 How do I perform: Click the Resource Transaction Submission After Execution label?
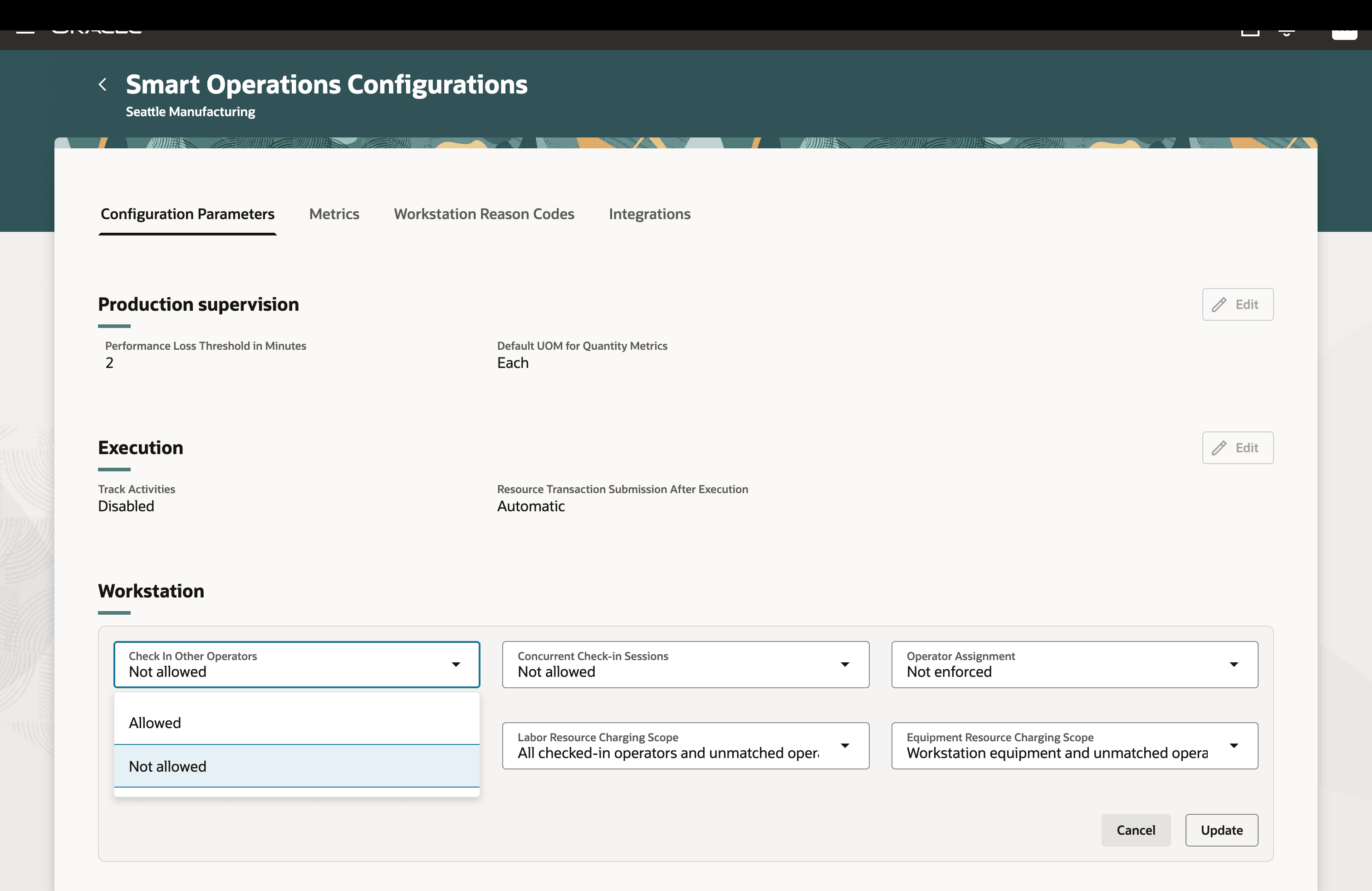click(x=622, y=490)
